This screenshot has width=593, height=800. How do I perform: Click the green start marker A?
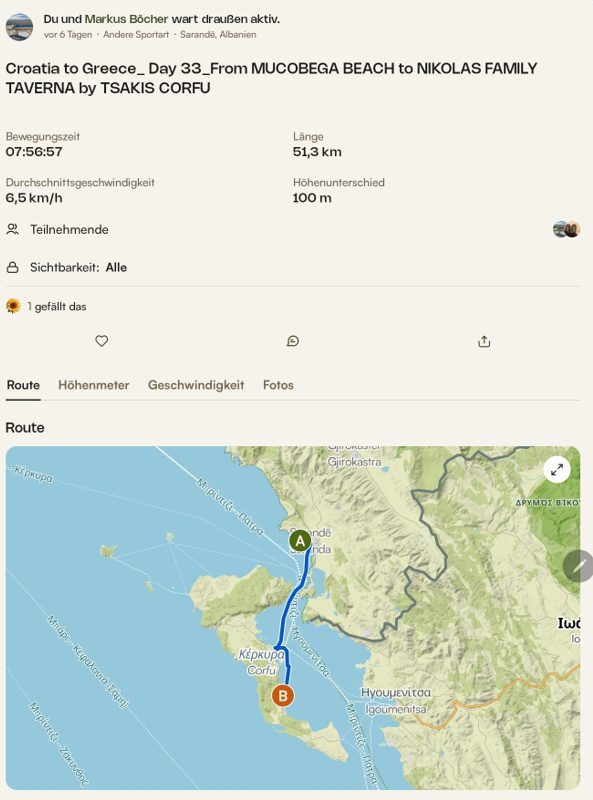[x=300, y=541]
